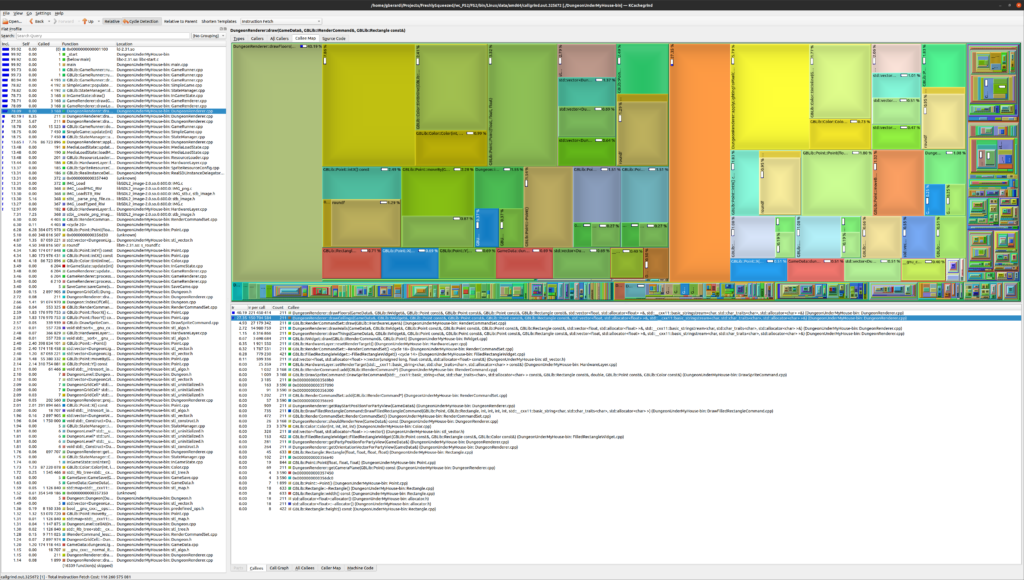This screenshot has width=1024, height=580.
Task: Navigate up with the Up arrow
Action: click(x=89, y=20)
